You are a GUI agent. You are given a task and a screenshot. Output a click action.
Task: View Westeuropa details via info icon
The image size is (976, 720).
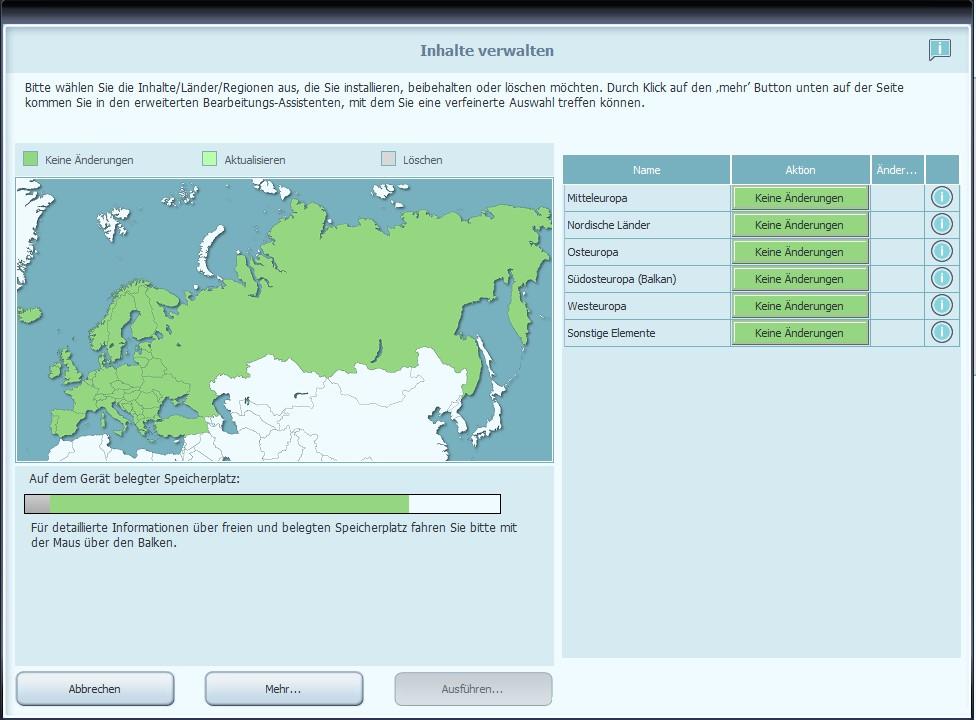[x=941, y=305]
